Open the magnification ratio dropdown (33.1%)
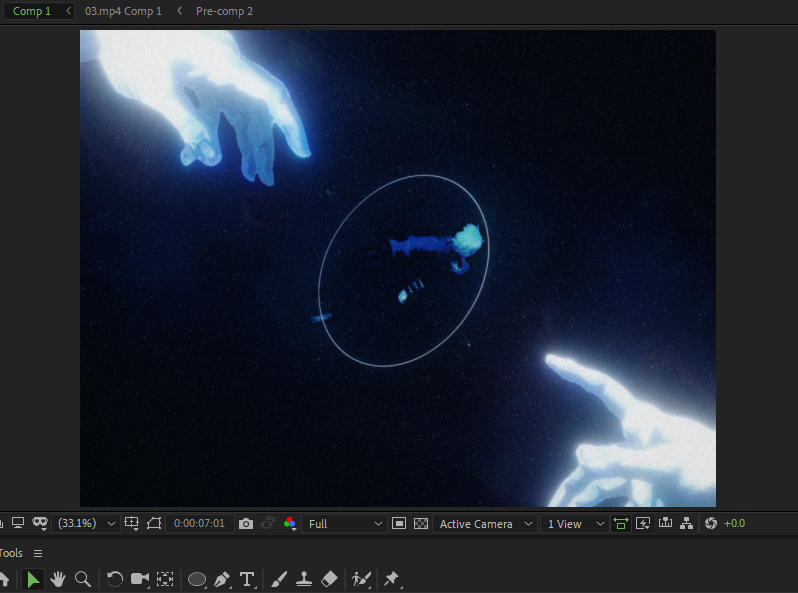The height and width of the screenshot is (593, 798). pyautogui.click(x=86, y=524)
